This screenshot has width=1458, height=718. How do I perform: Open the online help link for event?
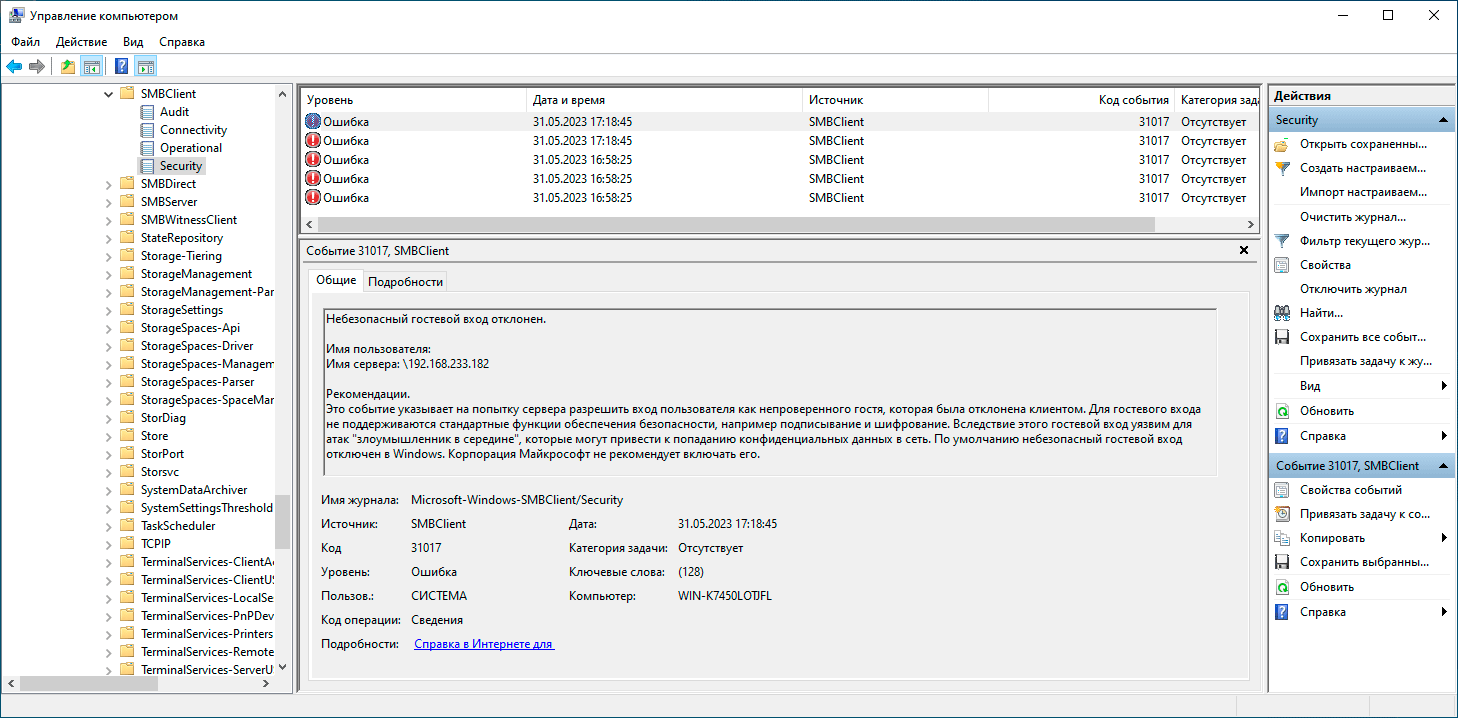point(484,645)
